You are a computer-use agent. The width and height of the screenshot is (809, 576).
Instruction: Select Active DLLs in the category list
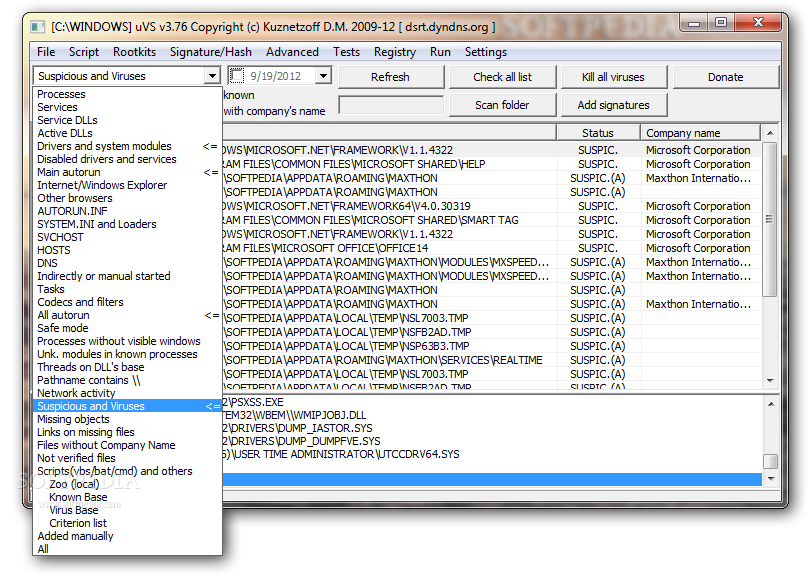tap(127, 133)
